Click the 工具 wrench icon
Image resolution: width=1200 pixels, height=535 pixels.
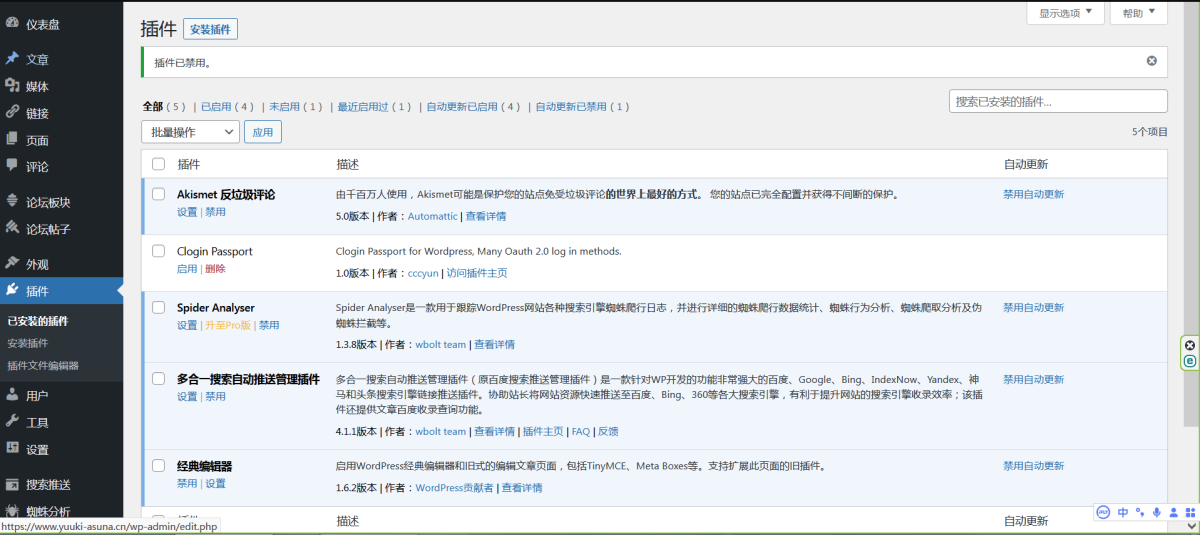coord(12,422)
